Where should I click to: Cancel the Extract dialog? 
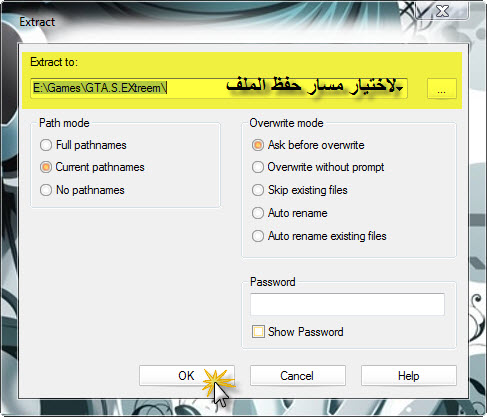point(298,376)
